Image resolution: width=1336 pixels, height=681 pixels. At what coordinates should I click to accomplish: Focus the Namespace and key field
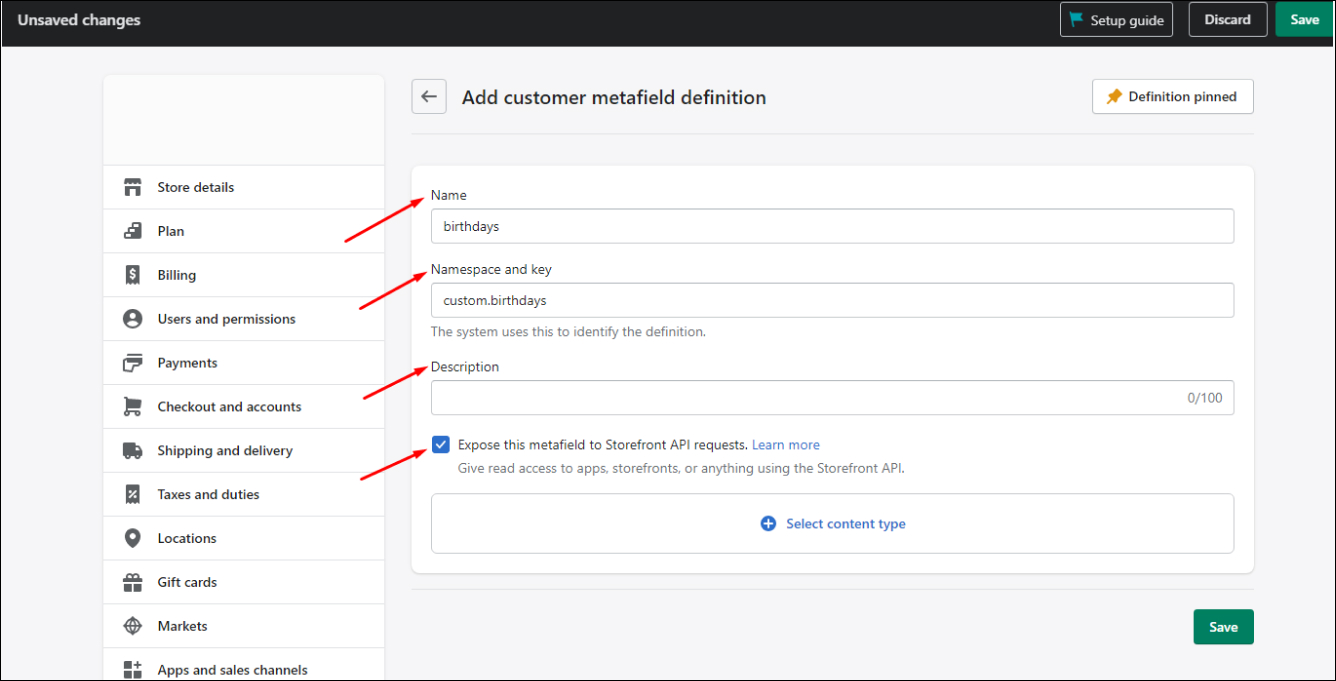832,300
